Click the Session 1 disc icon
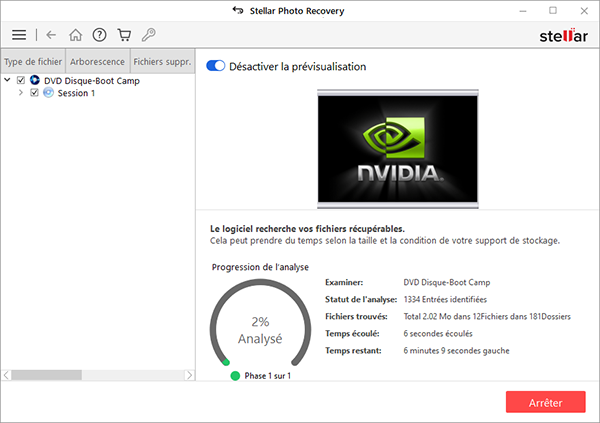 pos(48,93)
